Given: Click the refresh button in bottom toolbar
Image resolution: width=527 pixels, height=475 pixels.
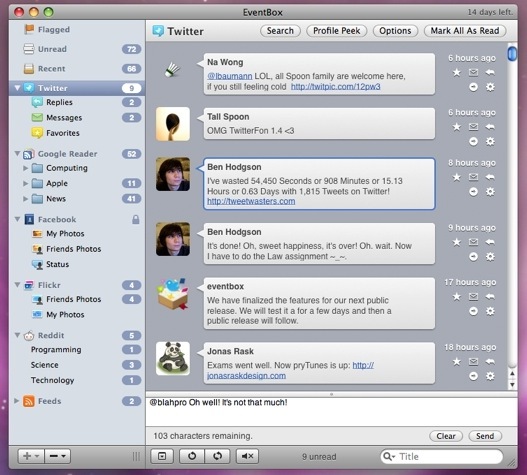Looking at the screenshot, I should tap(192, 456).
